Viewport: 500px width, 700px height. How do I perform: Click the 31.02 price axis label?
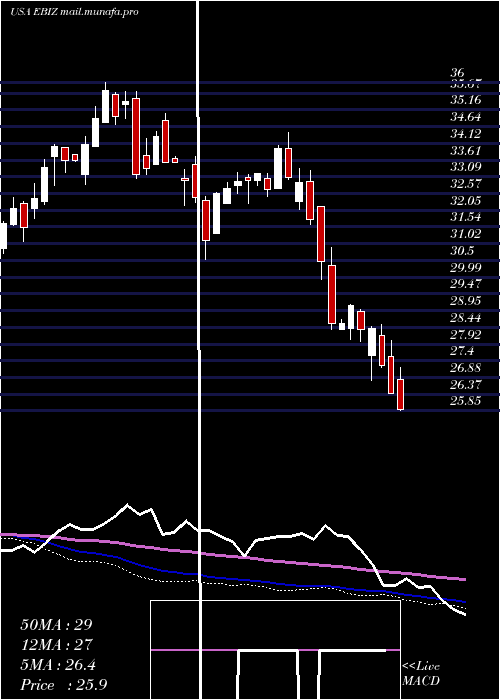tap(466, 234)
